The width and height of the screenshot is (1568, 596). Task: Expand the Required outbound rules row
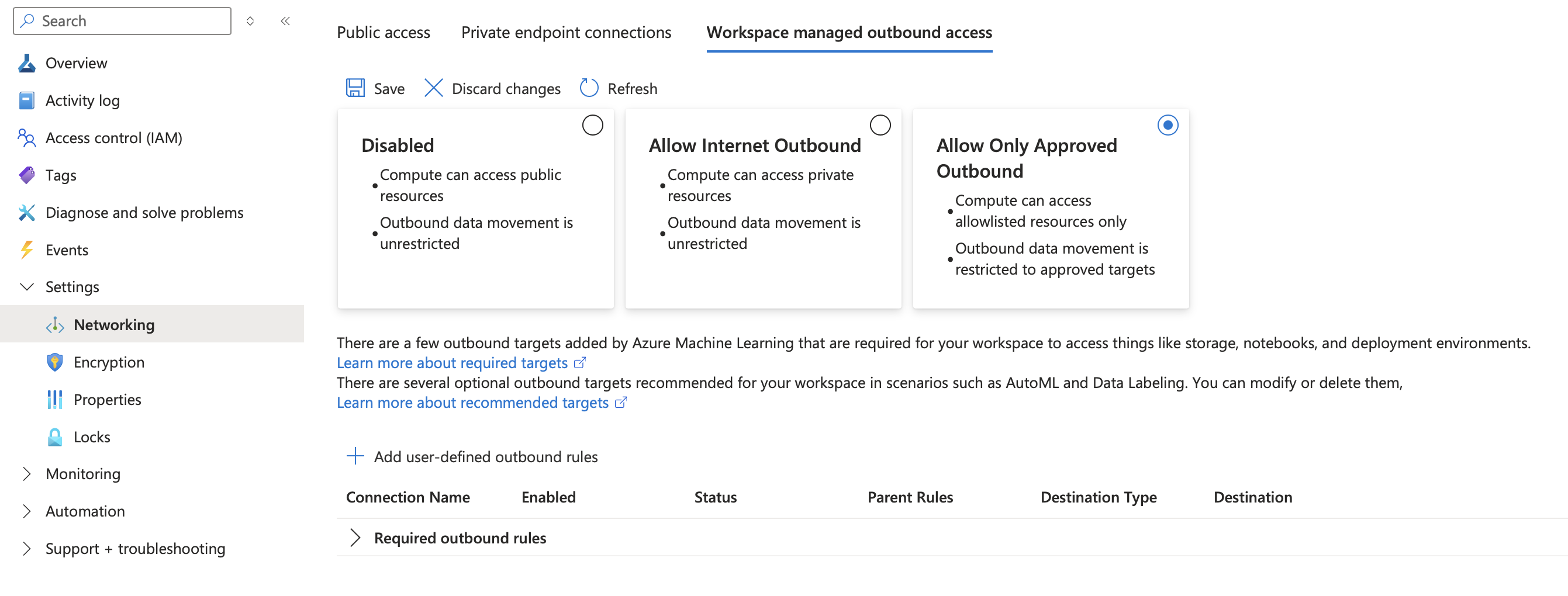click(355, 538)
